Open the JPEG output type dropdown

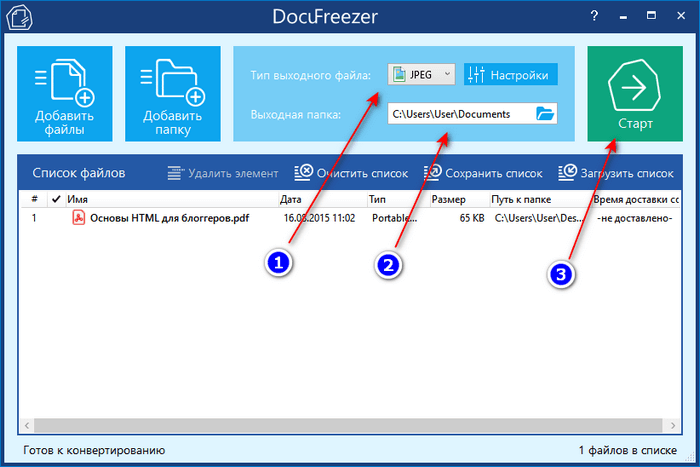421,75
